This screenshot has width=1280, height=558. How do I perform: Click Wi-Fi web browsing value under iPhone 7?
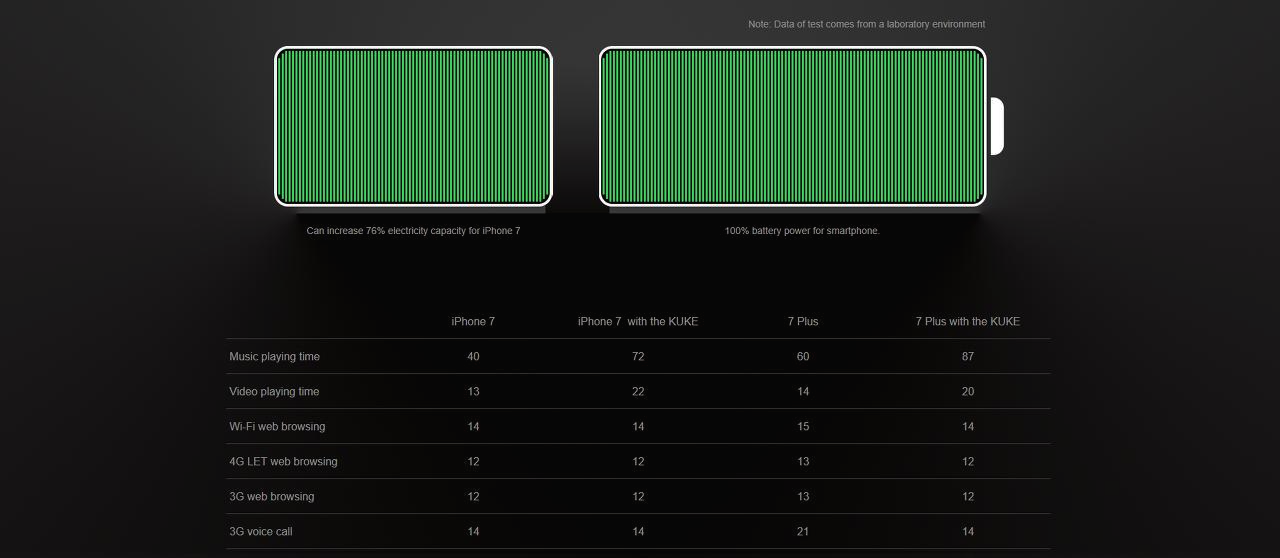473,426
